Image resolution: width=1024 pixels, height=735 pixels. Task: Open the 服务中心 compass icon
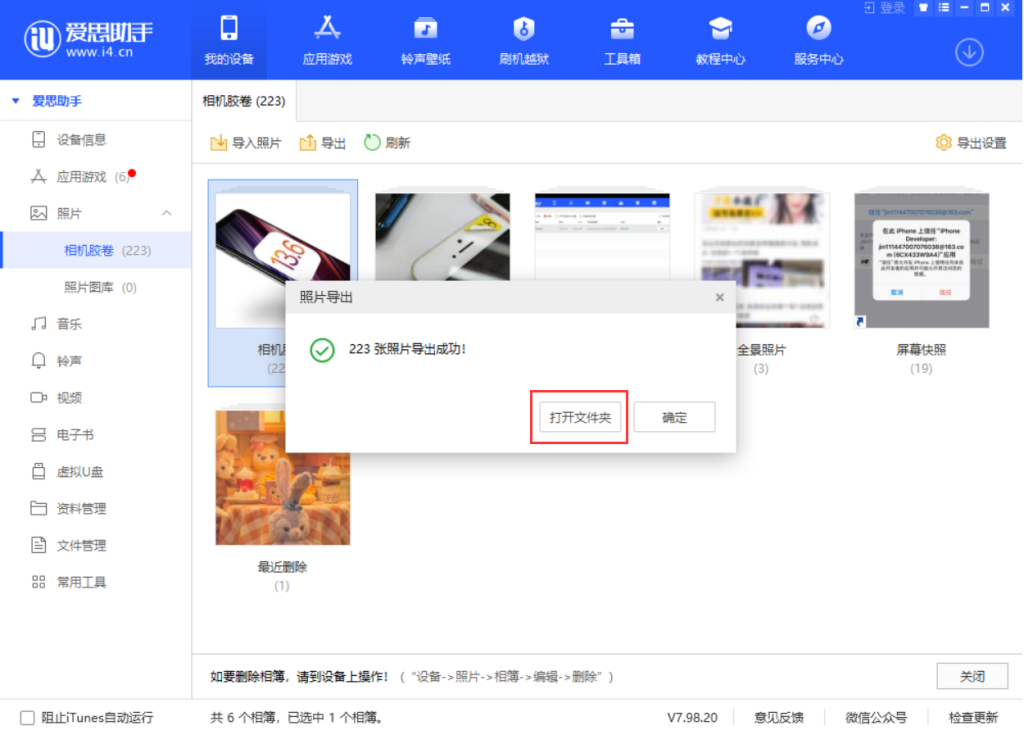pos(818,28)
